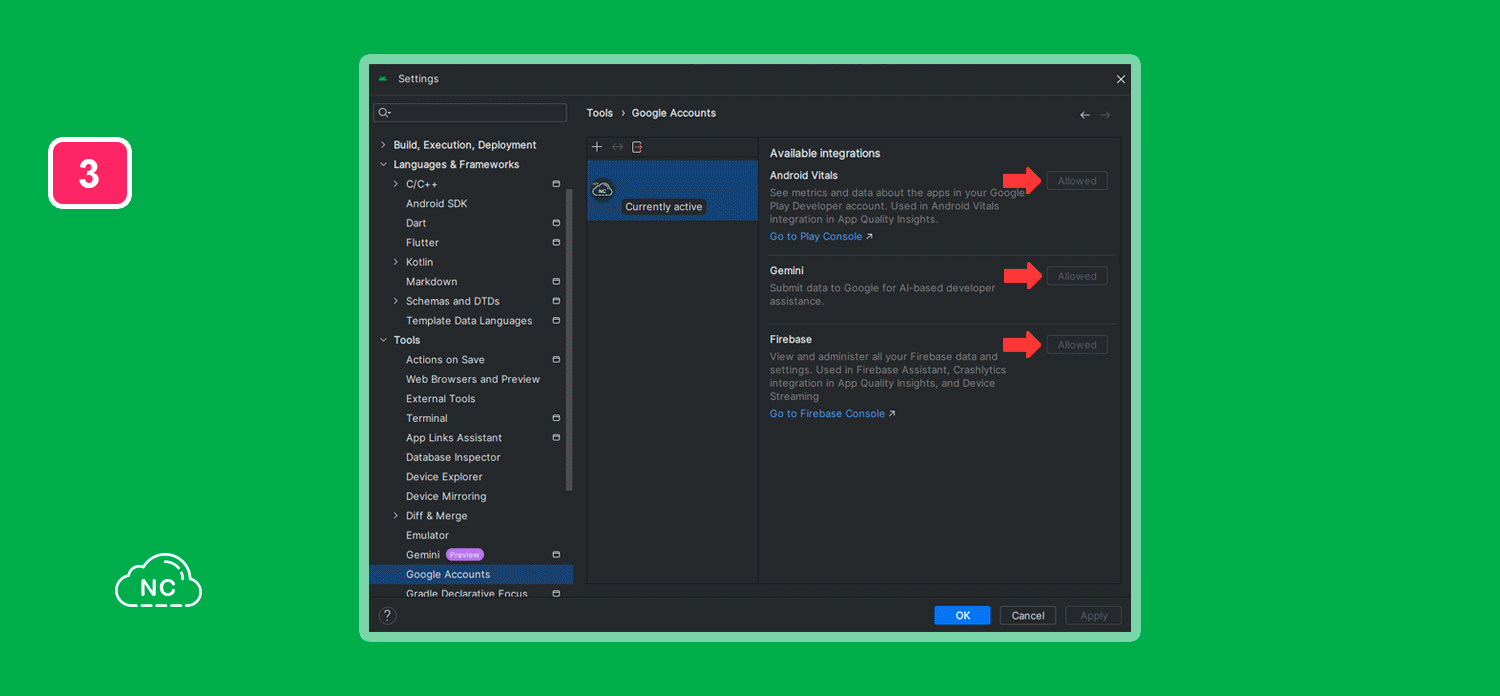The image size is (1500, 696).
Task: Expand the C/C++ node
Action: [x=395, y=184]
